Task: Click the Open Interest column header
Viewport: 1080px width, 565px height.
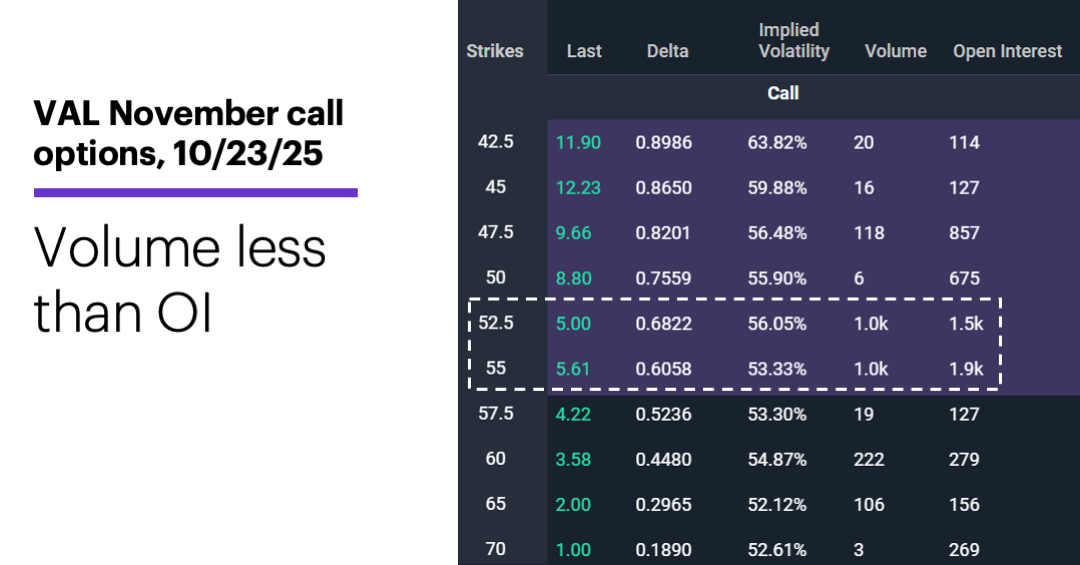Action: pyautogui.click(x=1007, y=51)
